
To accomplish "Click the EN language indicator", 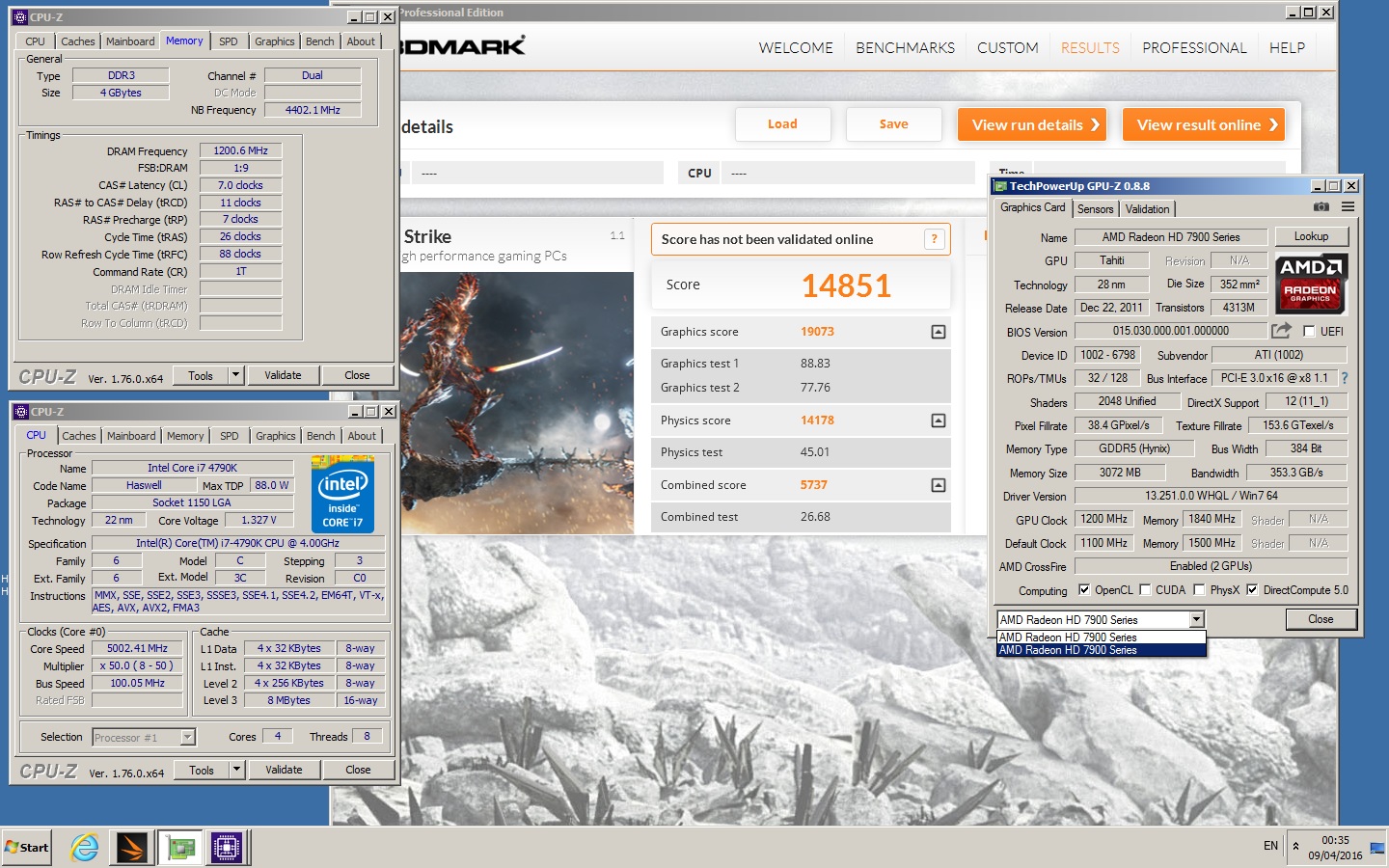I will (1270, 846).
